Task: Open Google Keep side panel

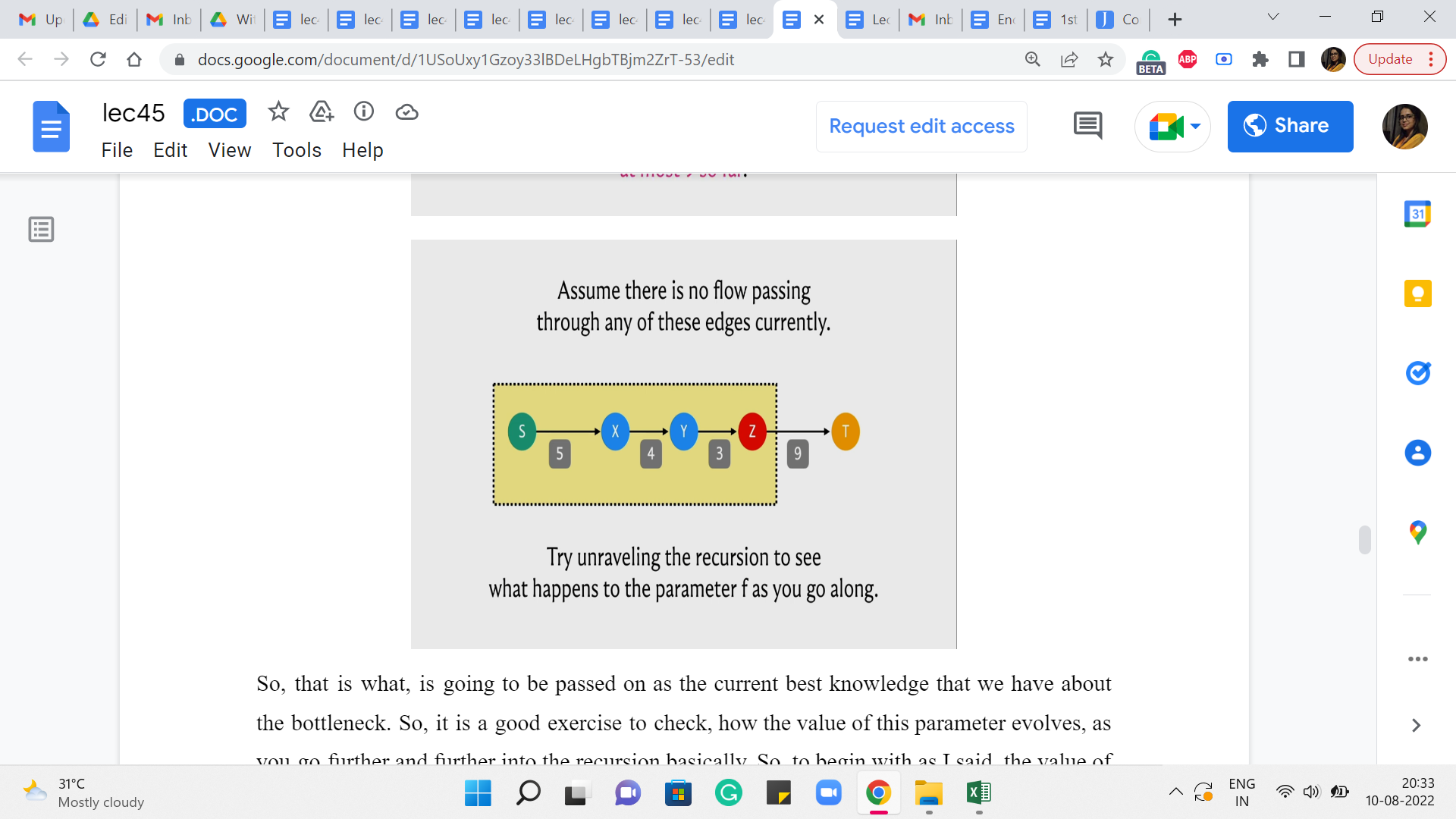Action: 1417,293
